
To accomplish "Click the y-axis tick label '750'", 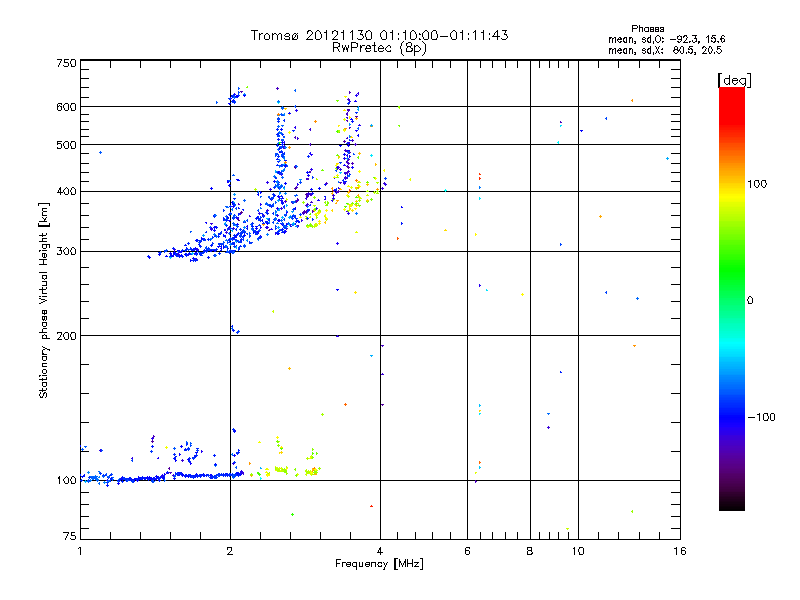I will pyautogui.click(x=66, y=63).
